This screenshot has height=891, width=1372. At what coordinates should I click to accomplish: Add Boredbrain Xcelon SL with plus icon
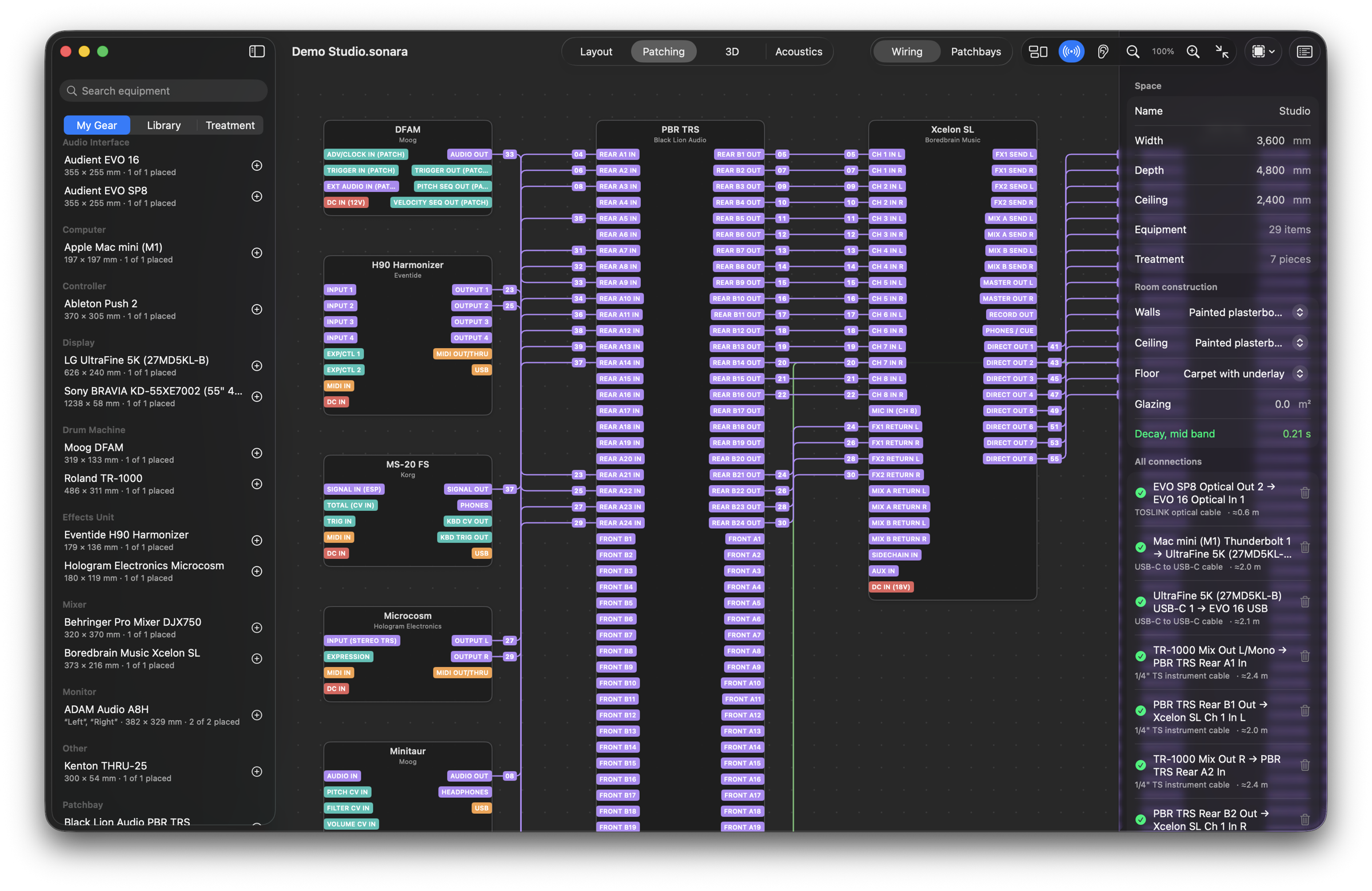pos(257,659)
